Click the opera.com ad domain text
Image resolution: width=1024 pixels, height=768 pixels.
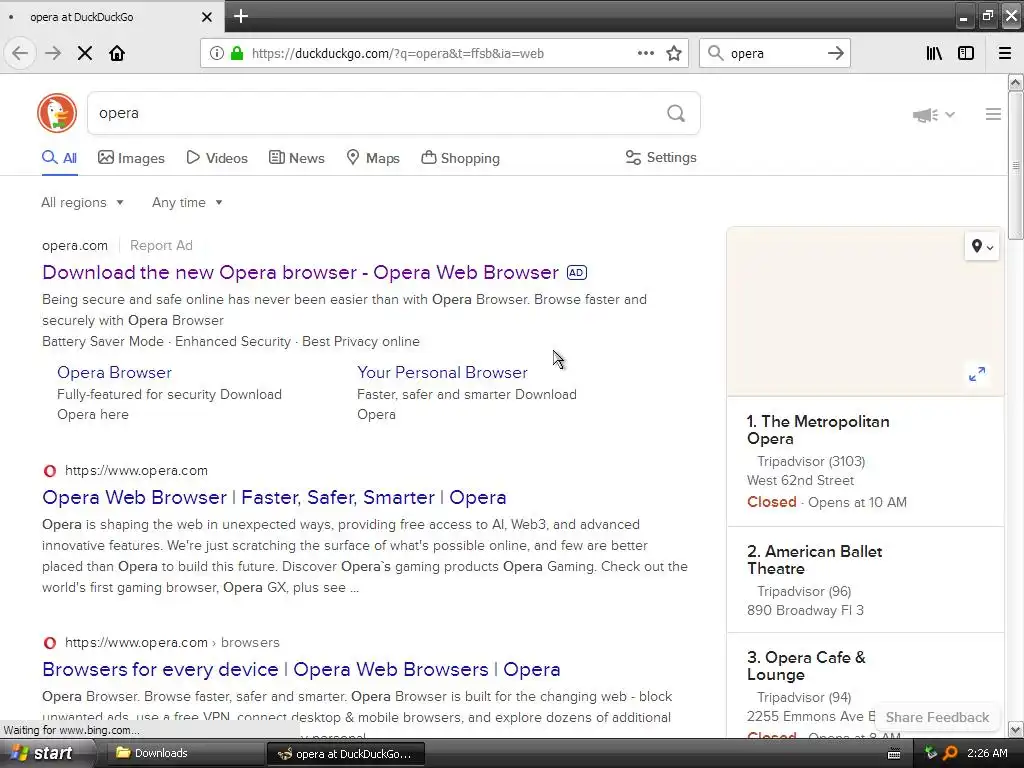75,246
